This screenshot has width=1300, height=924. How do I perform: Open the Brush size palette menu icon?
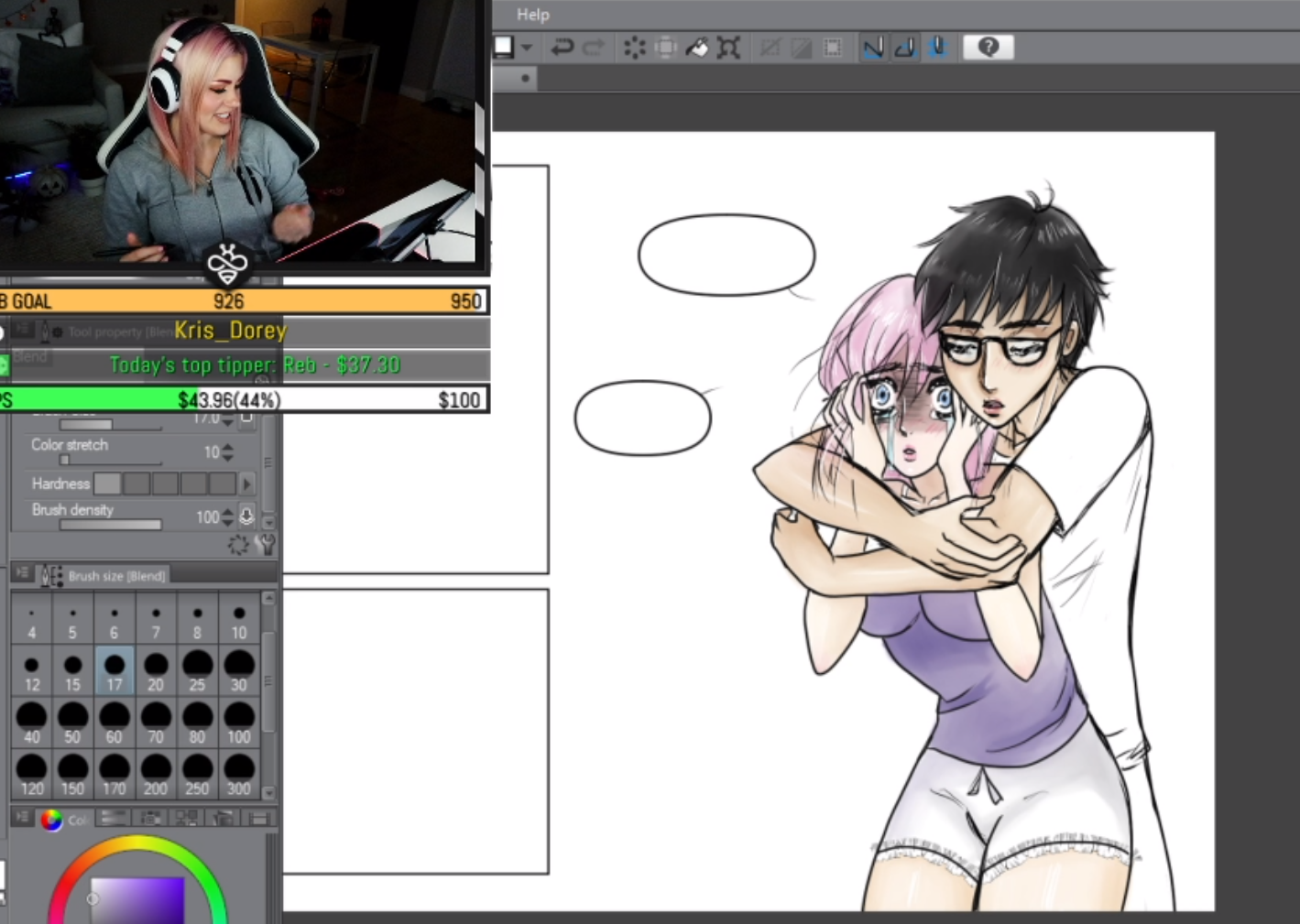(23, 573)
